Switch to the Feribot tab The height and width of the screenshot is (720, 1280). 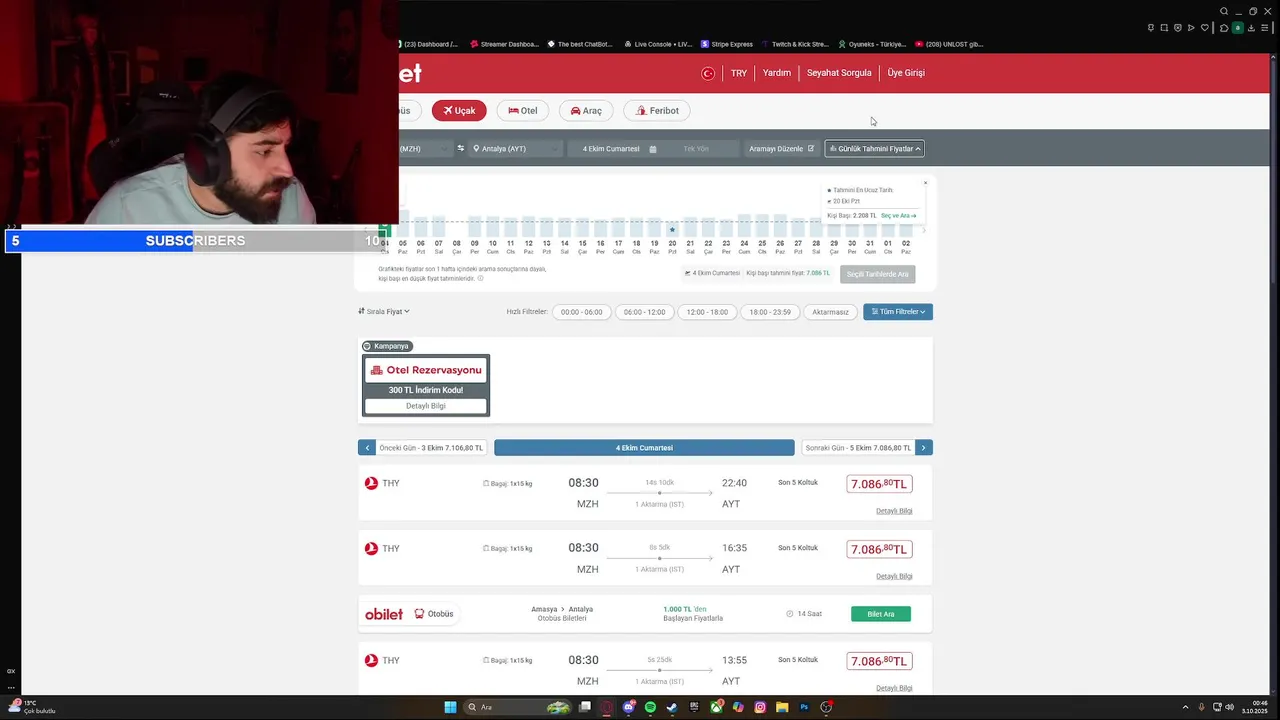[x=657, y=111]
